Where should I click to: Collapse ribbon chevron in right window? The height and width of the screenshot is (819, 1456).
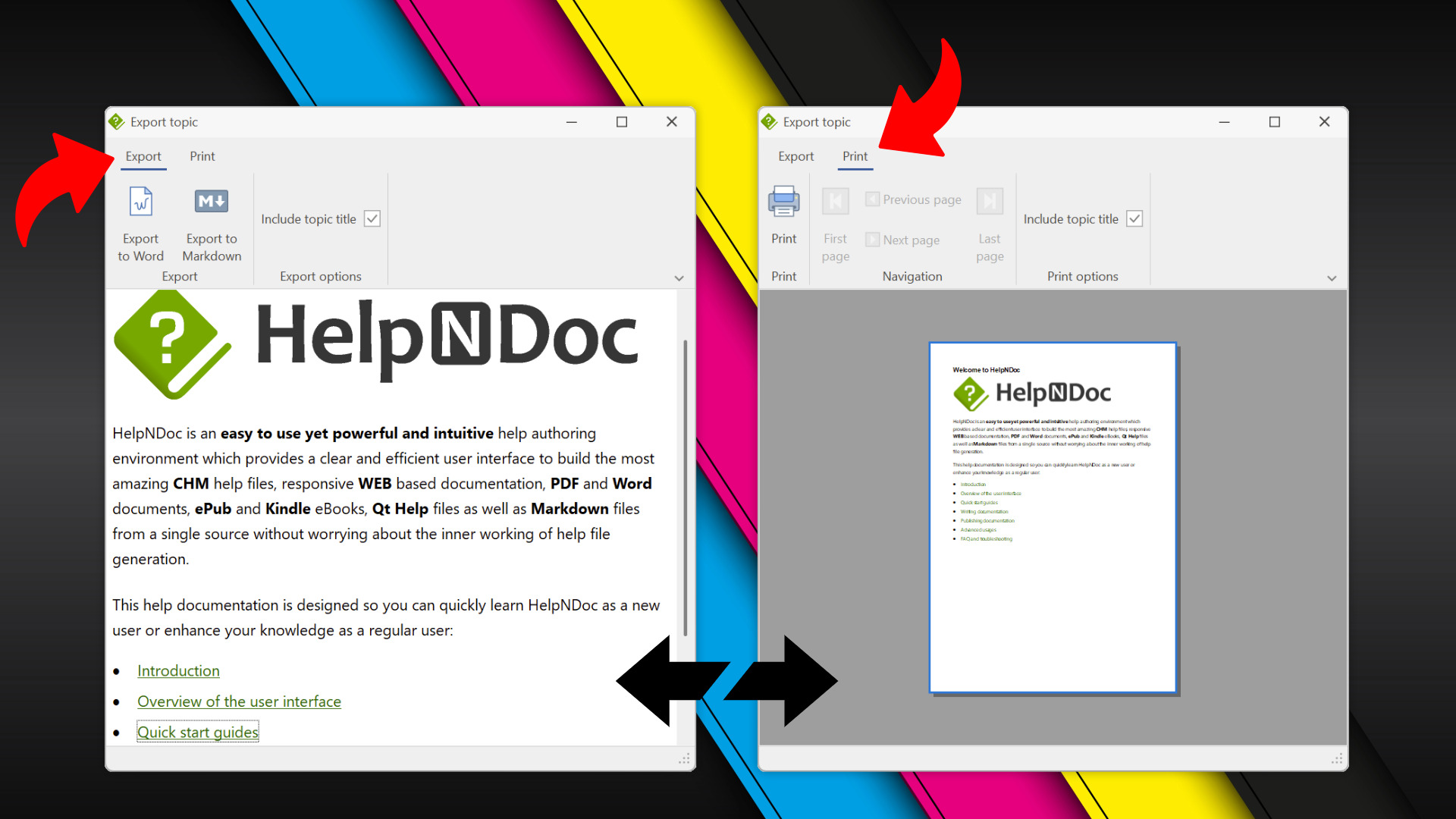[x=1332, y=278]
